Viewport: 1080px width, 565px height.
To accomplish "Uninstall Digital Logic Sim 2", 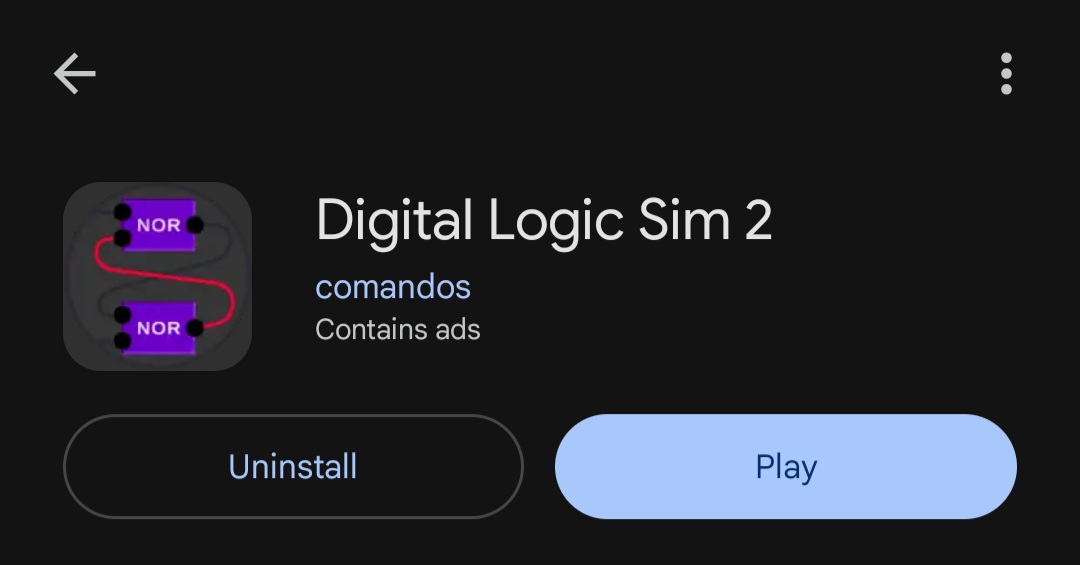I will coord(293,466).
